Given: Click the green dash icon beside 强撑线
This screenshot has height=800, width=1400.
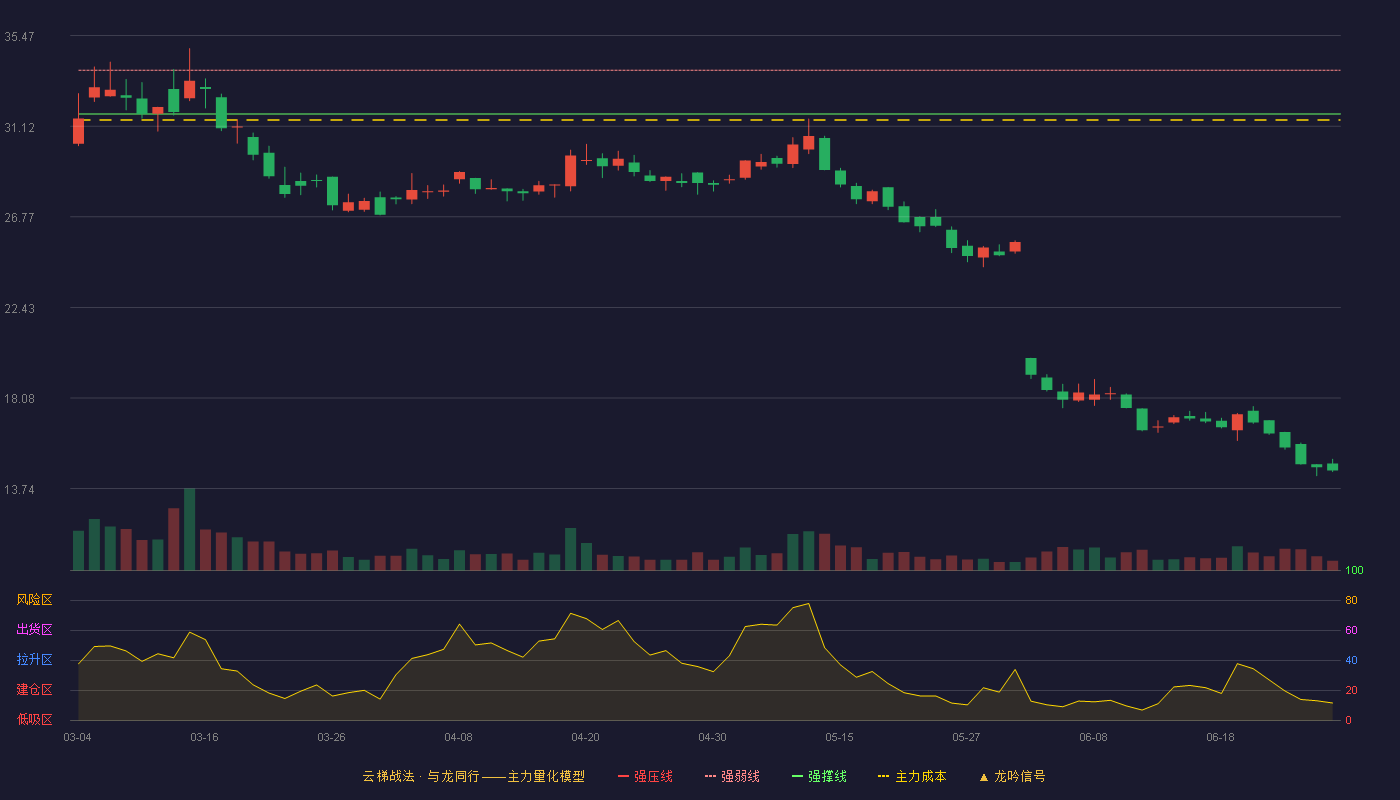Looking at the screenshot, I should pyautogui.click(x=798, y=776).
